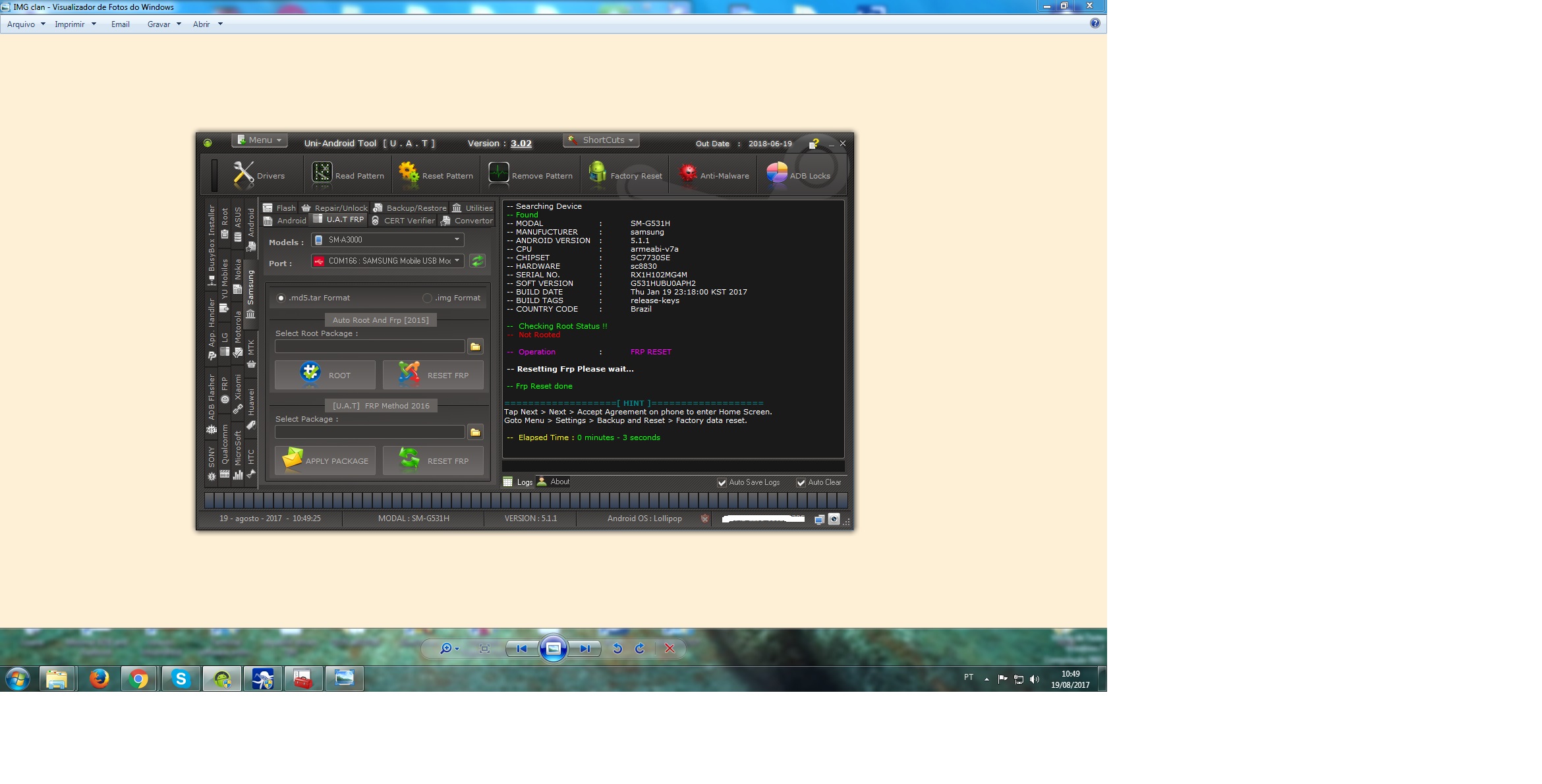Launch Read Pattern function

pos(348,175)
